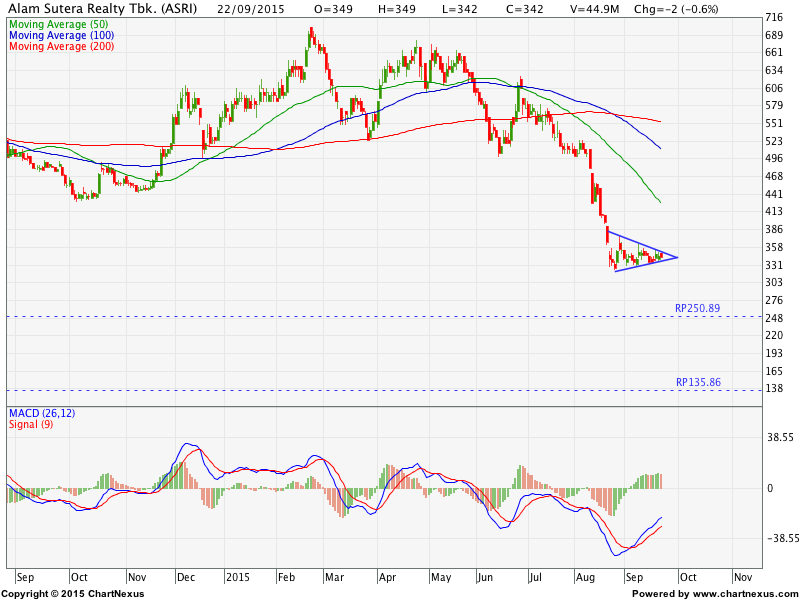Click the apex of the blue triangle pattern
The width and height of the screenshot is (800, 600).
tap(678, 258)
